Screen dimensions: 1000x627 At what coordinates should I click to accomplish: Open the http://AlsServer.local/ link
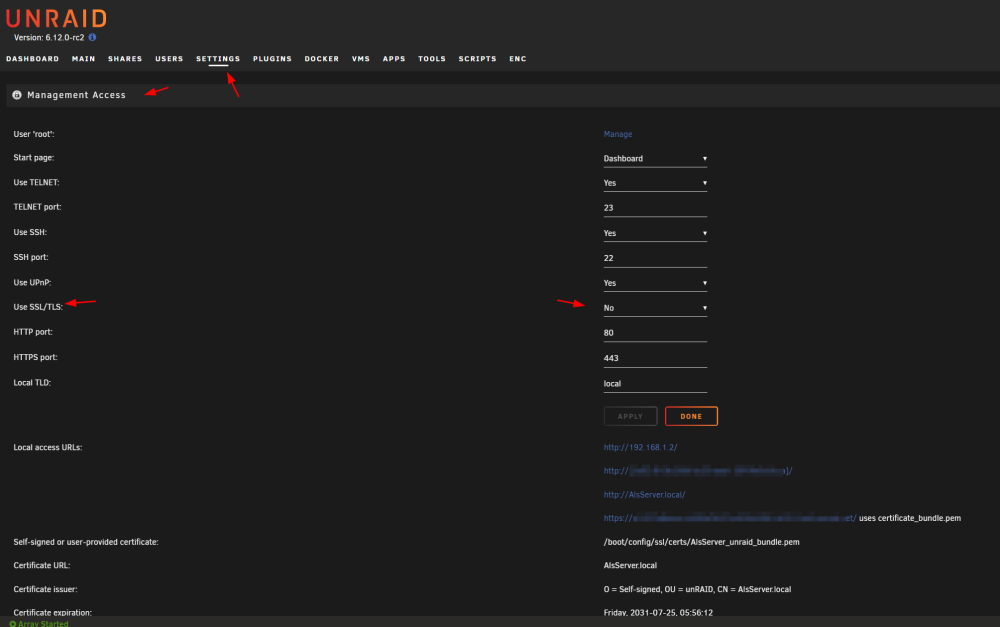pyautogui.click(x=645, y=495)
